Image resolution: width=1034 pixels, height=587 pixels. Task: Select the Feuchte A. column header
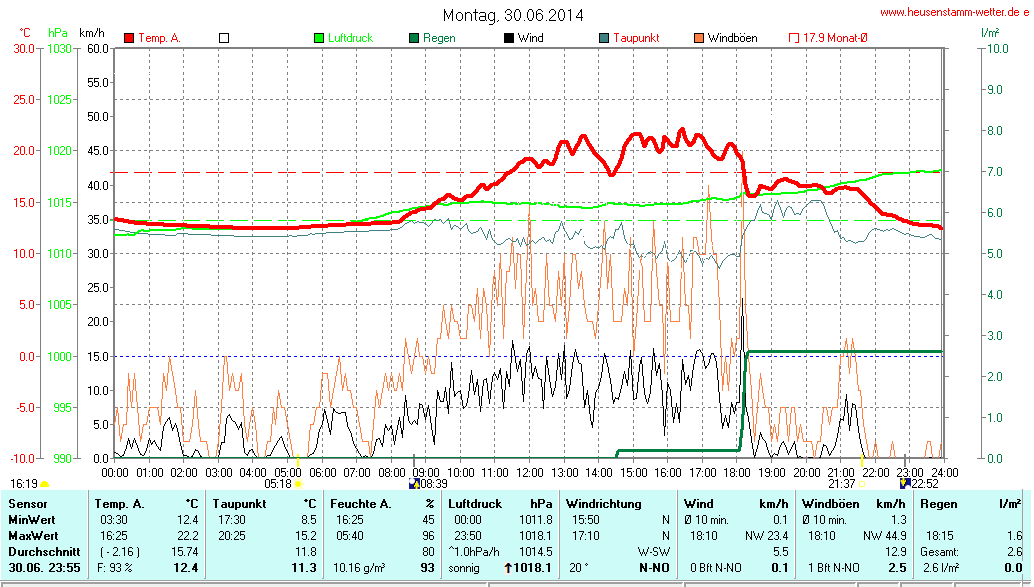point(363,503)
